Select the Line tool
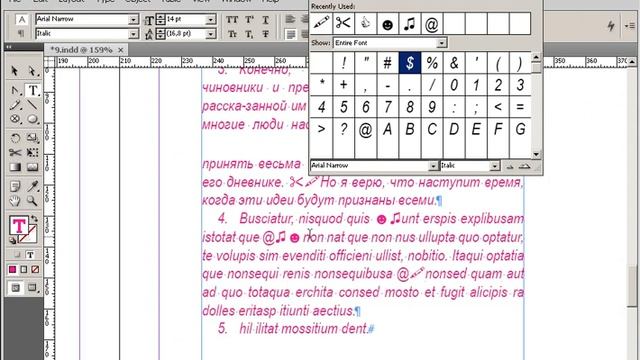Image resolution: width=640 pixels, height=360 pixels. (32, 105)
